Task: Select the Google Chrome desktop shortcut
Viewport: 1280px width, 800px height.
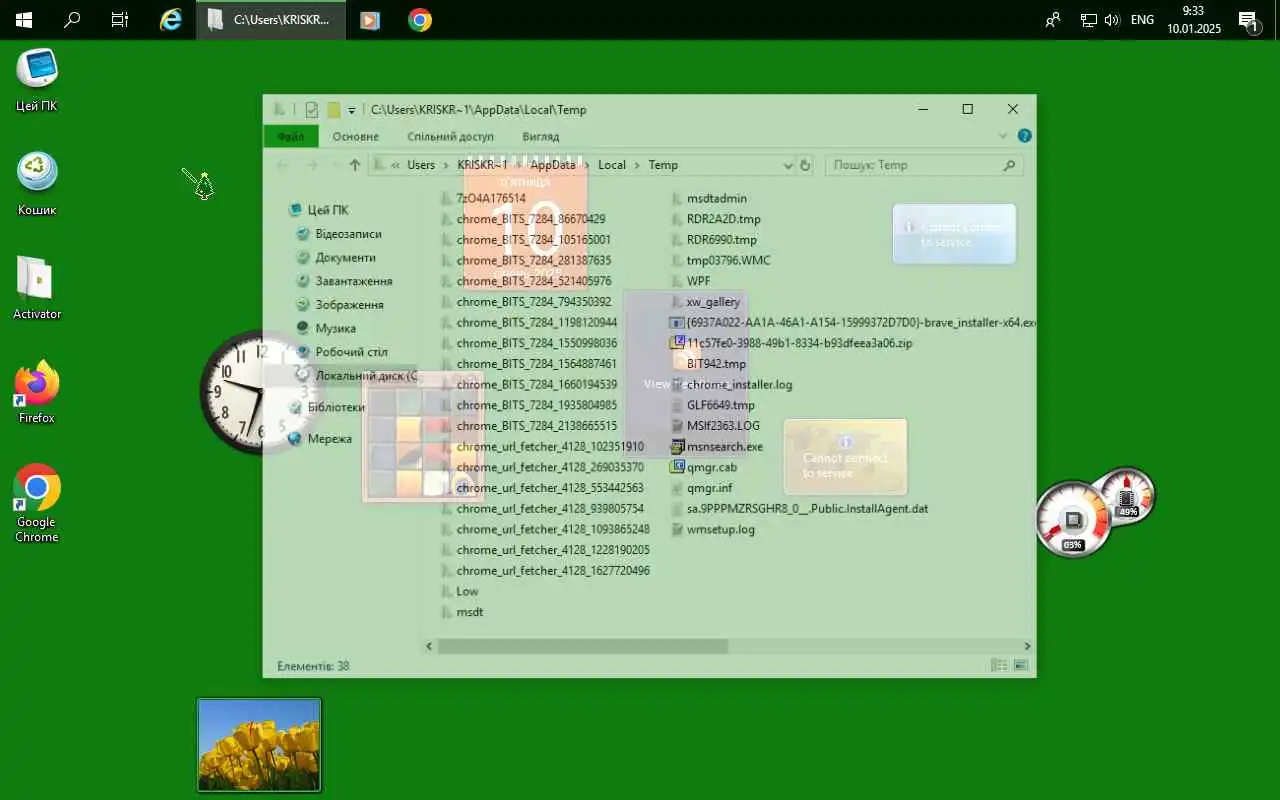Action: click(37, 504)
